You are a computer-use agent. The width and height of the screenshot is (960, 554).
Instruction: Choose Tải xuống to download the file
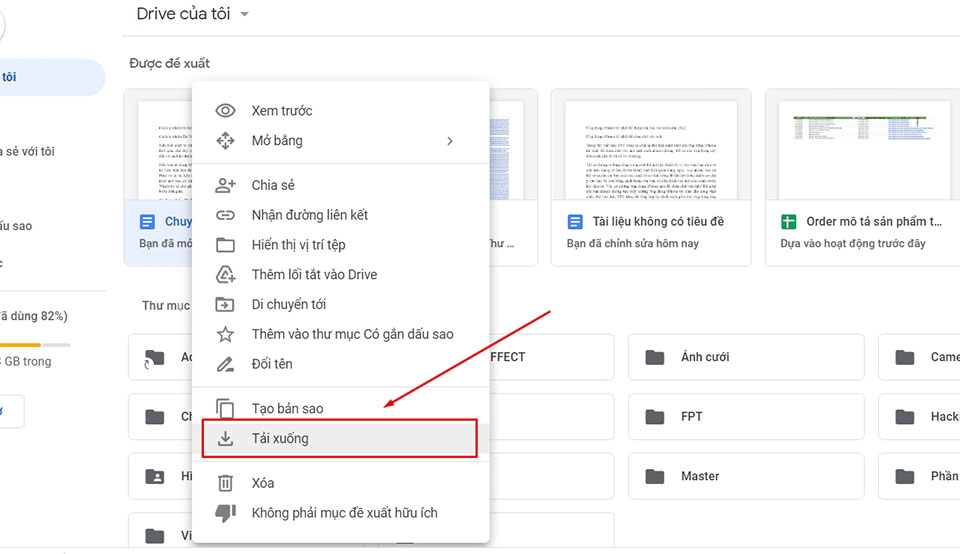click(340, 438)
